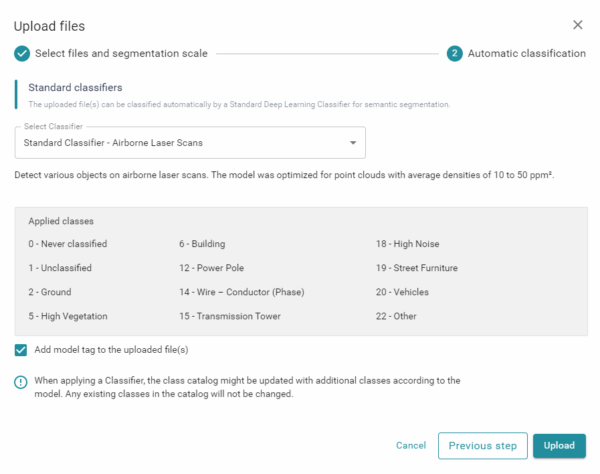Close the Upload files dialog
Screen dimensions: 600x474
[577, 25]
